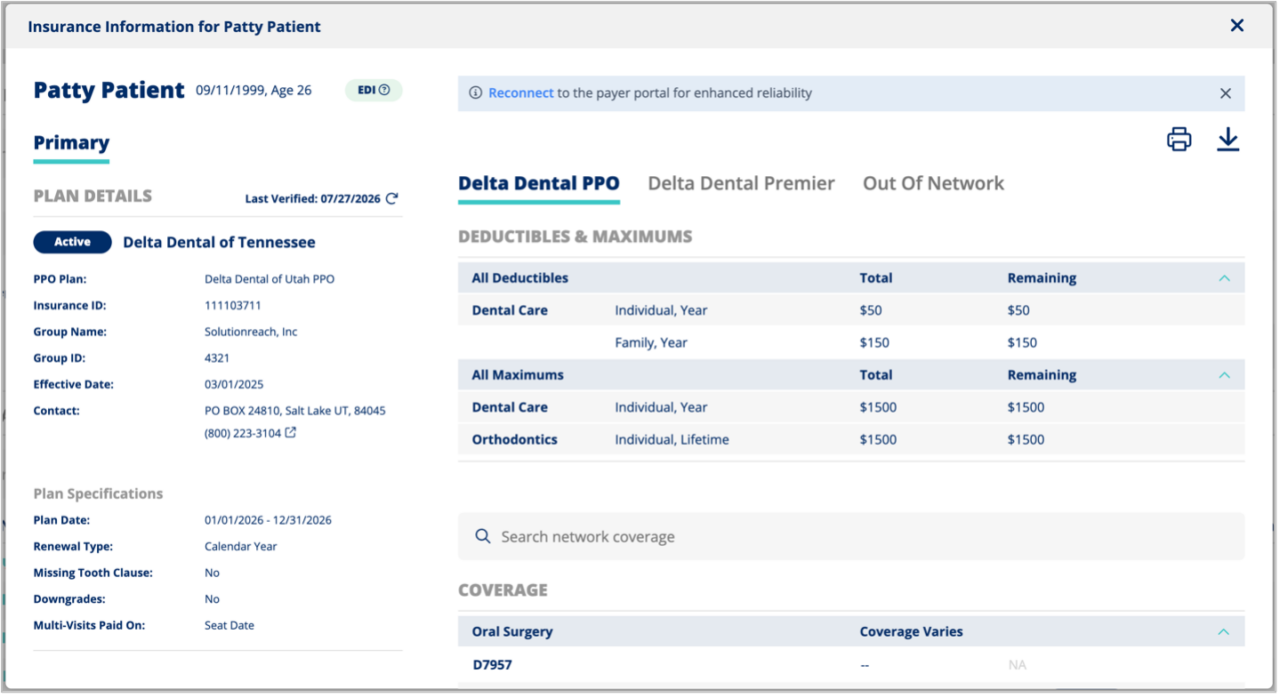The image size is (1280, 698).
Task: Click the NA value in the D7957 row
Action: tap(1017, 665)
